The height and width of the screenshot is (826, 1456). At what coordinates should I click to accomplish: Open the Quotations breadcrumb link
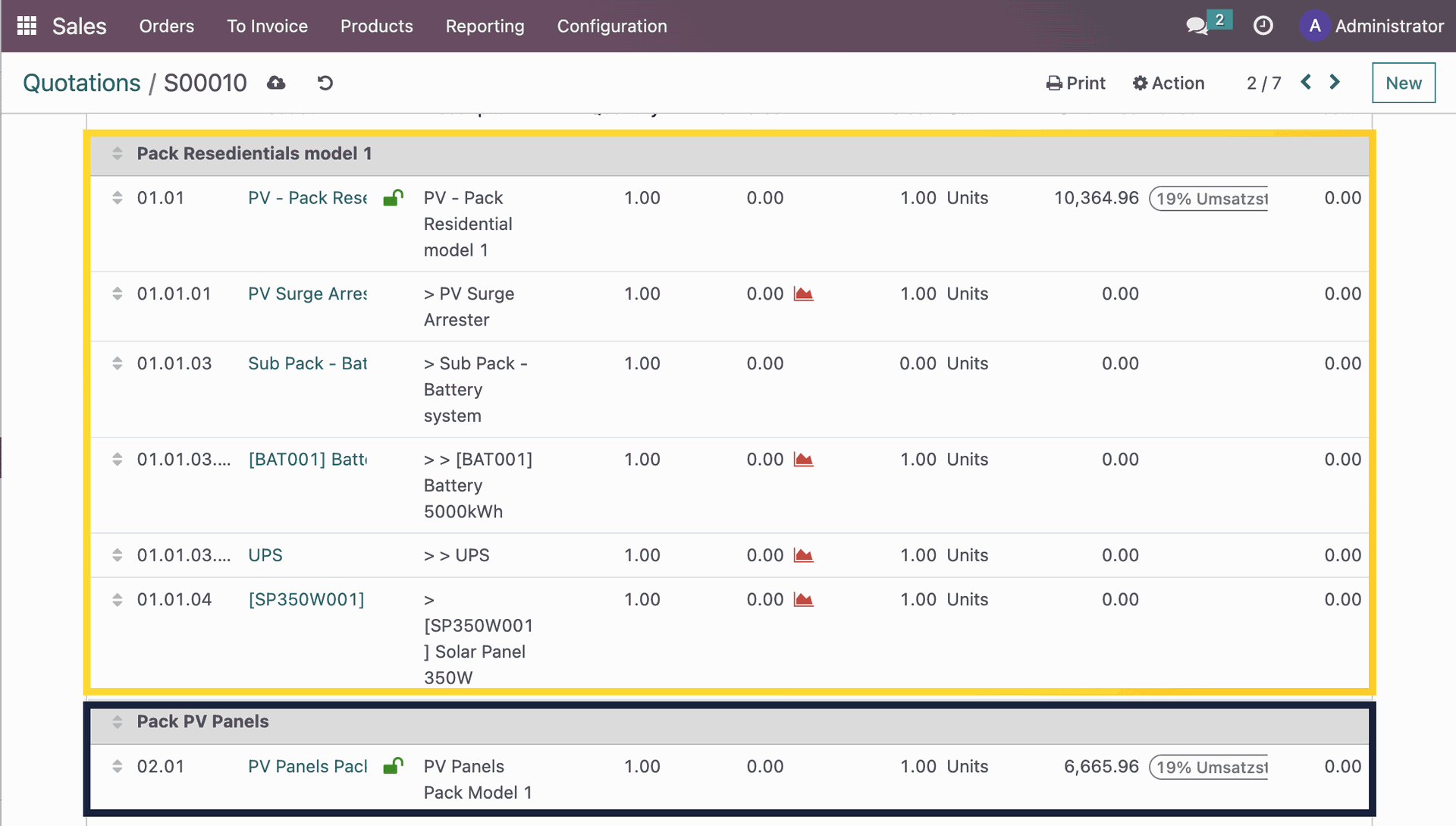(82, 83)
